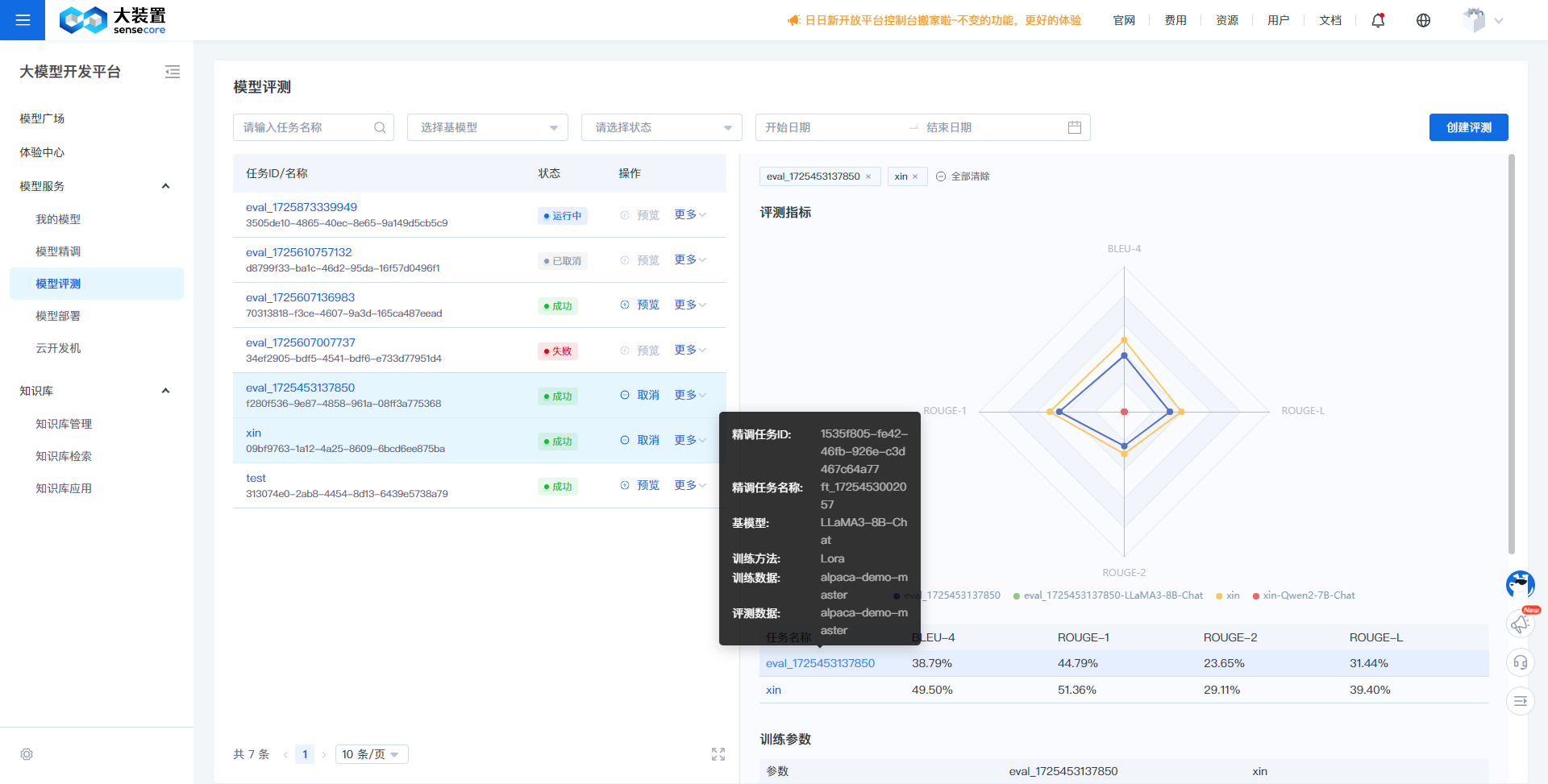This screenshot has height=784, width=1548.
Task: Go to 模型部署
Action: pyautogui.click(x=58, y=316)
